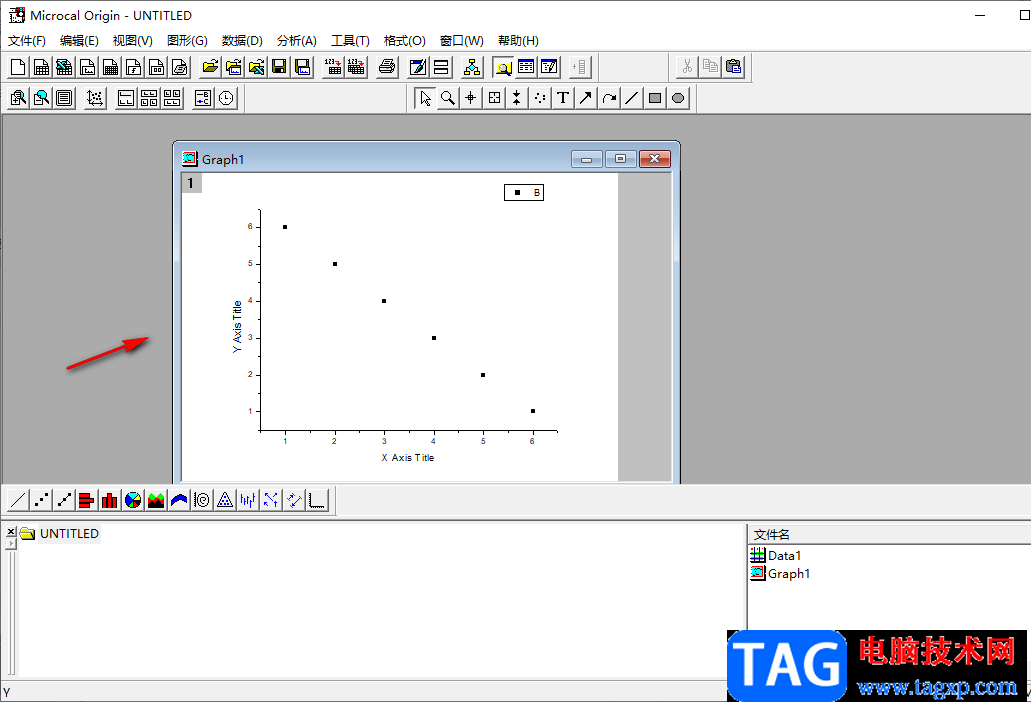
Task: Open the 编辑(E) menu
Action: [80, 41]
